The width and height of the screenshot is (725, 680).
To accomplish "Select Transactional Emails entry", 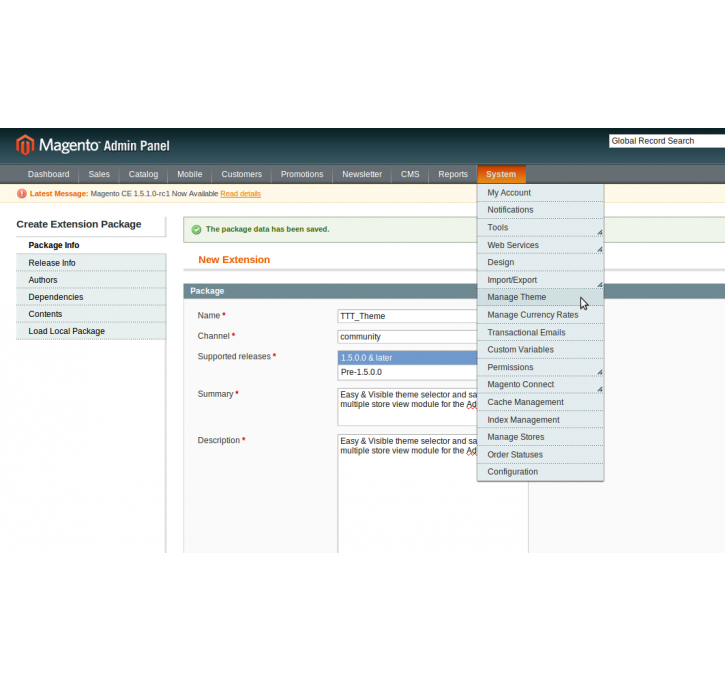I will click(540, 333).
